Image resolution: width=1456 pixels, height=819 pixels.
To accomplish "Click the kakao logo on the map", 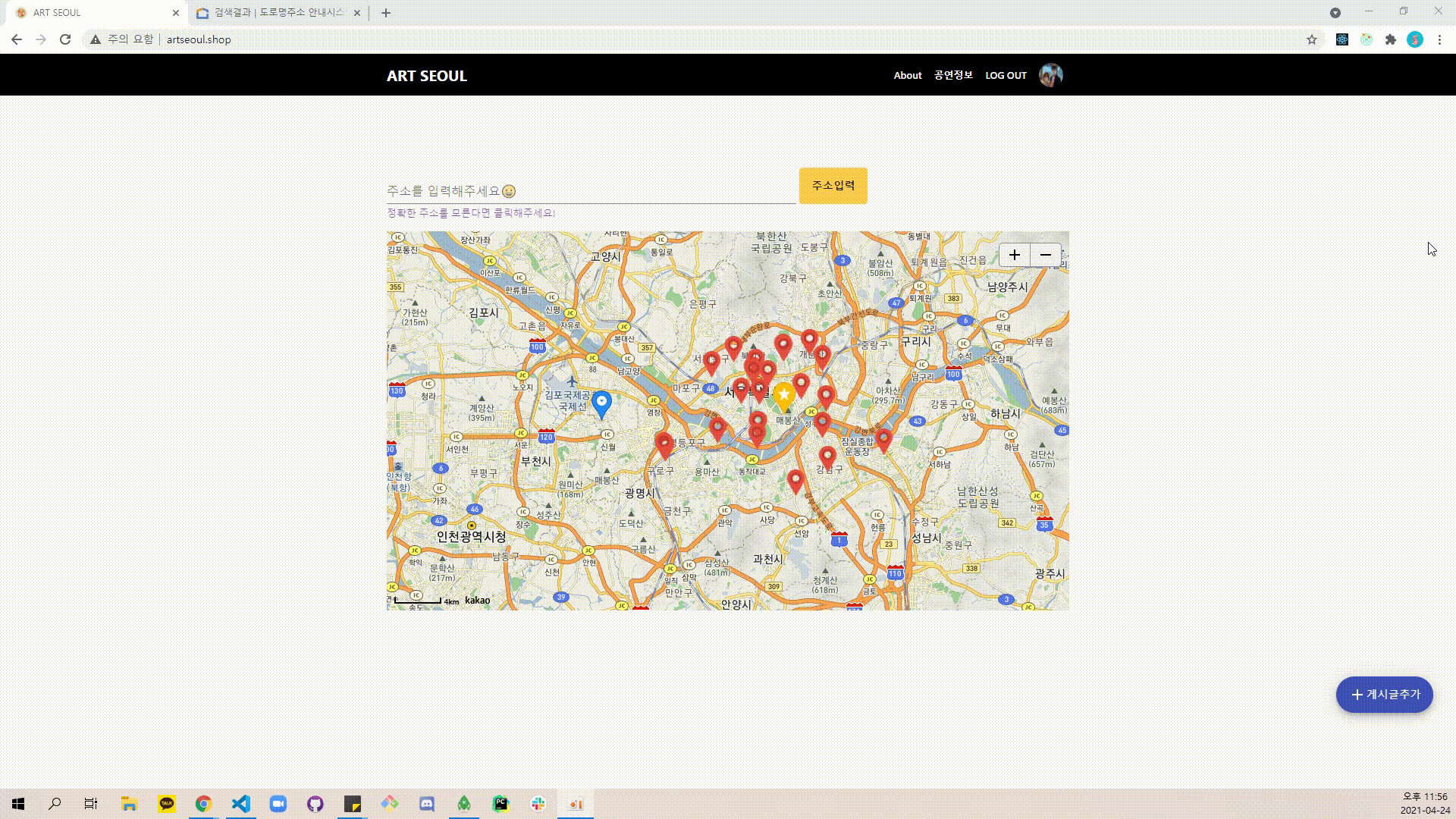I will (x=478, y=601).
